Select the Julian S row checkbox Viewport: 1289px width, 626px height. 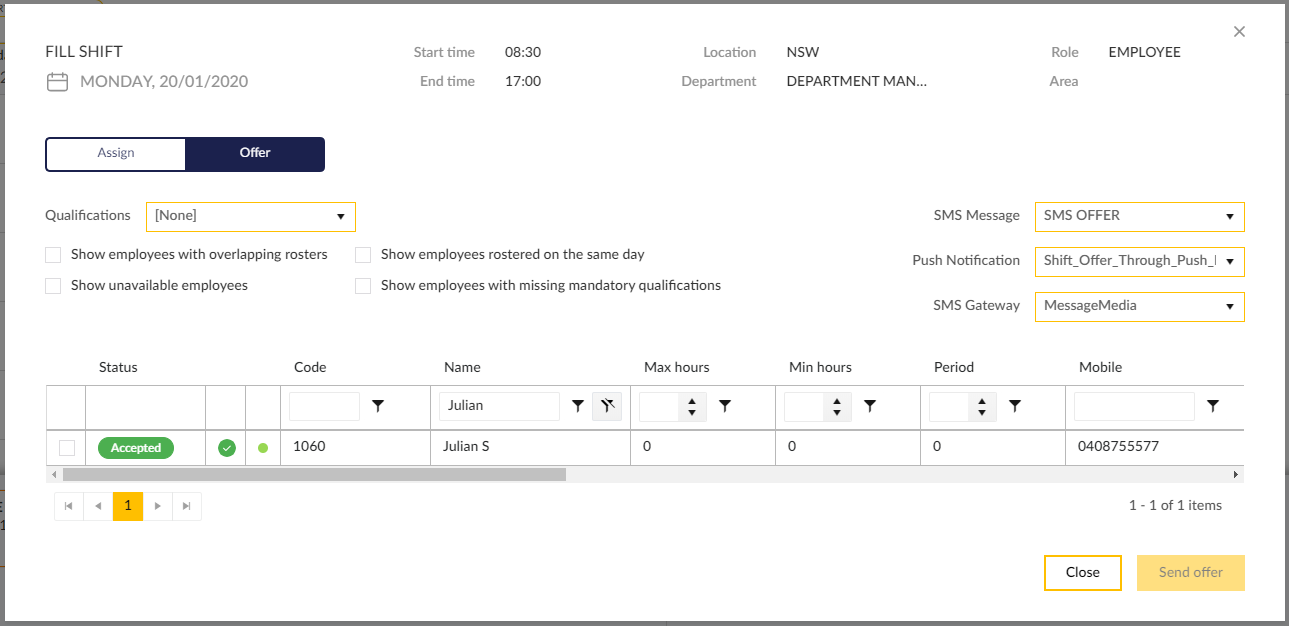[67, 448]
